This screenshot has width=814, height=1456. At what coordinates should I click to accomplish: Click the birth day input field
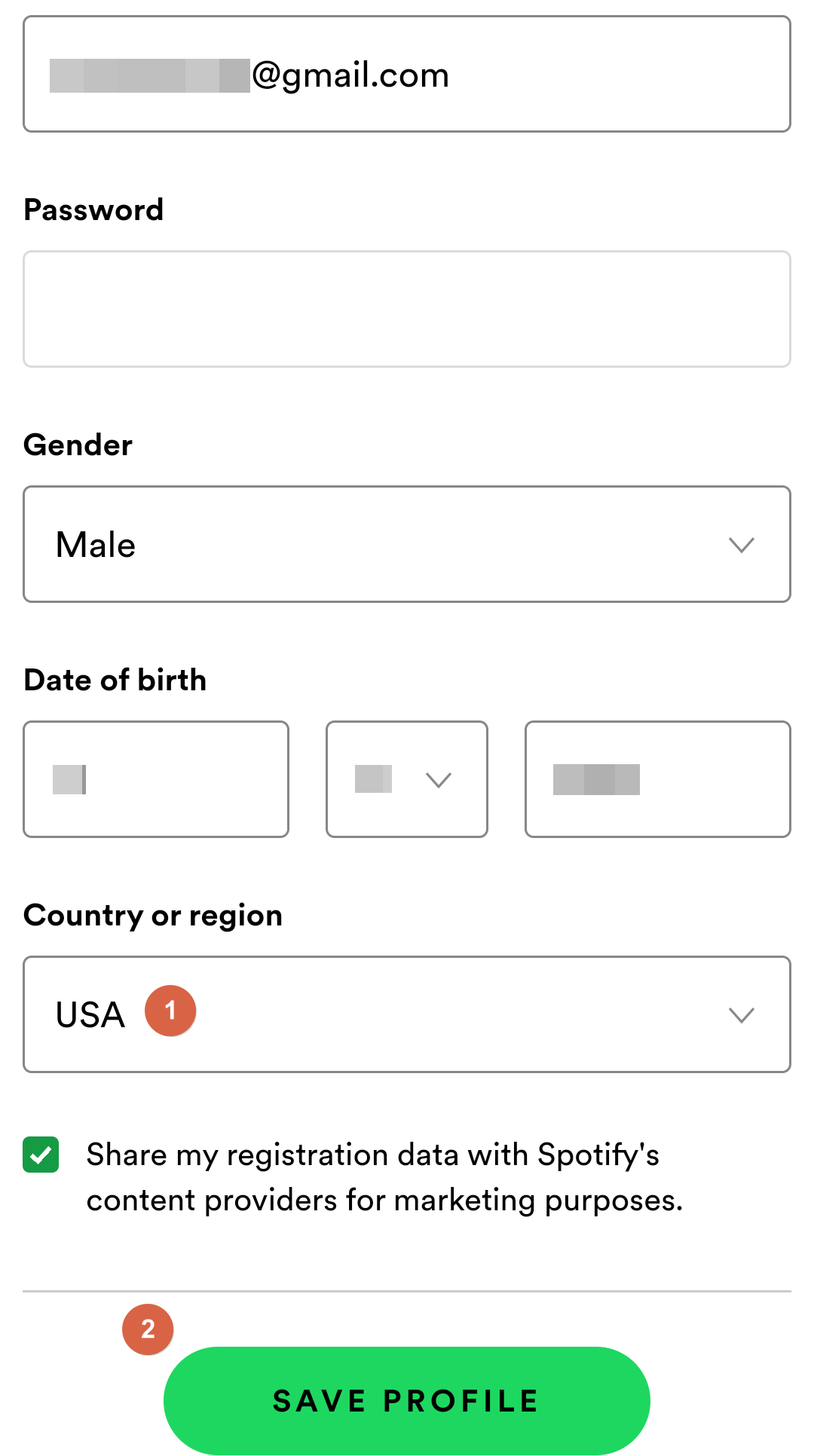pos(156,779)
